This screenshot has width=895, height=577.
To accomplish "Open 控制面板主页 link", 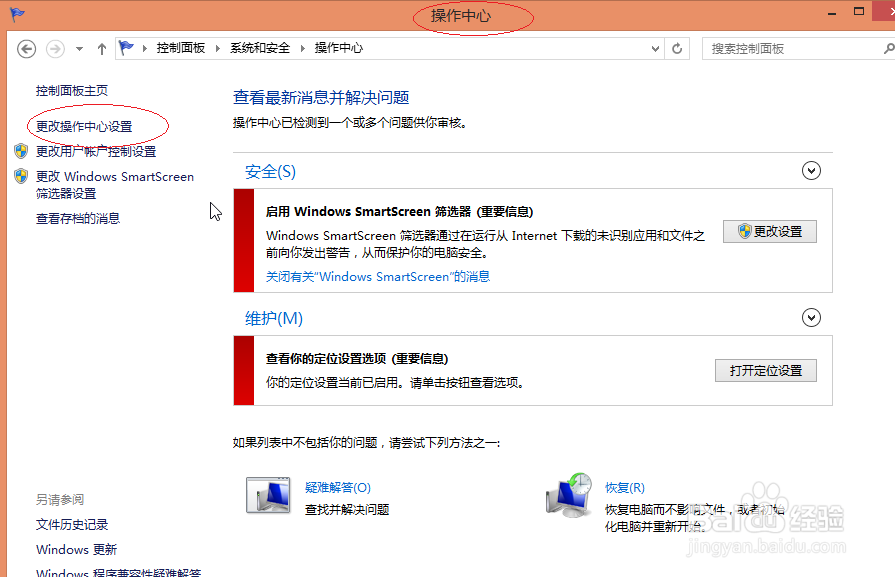I will coord(72,90).
